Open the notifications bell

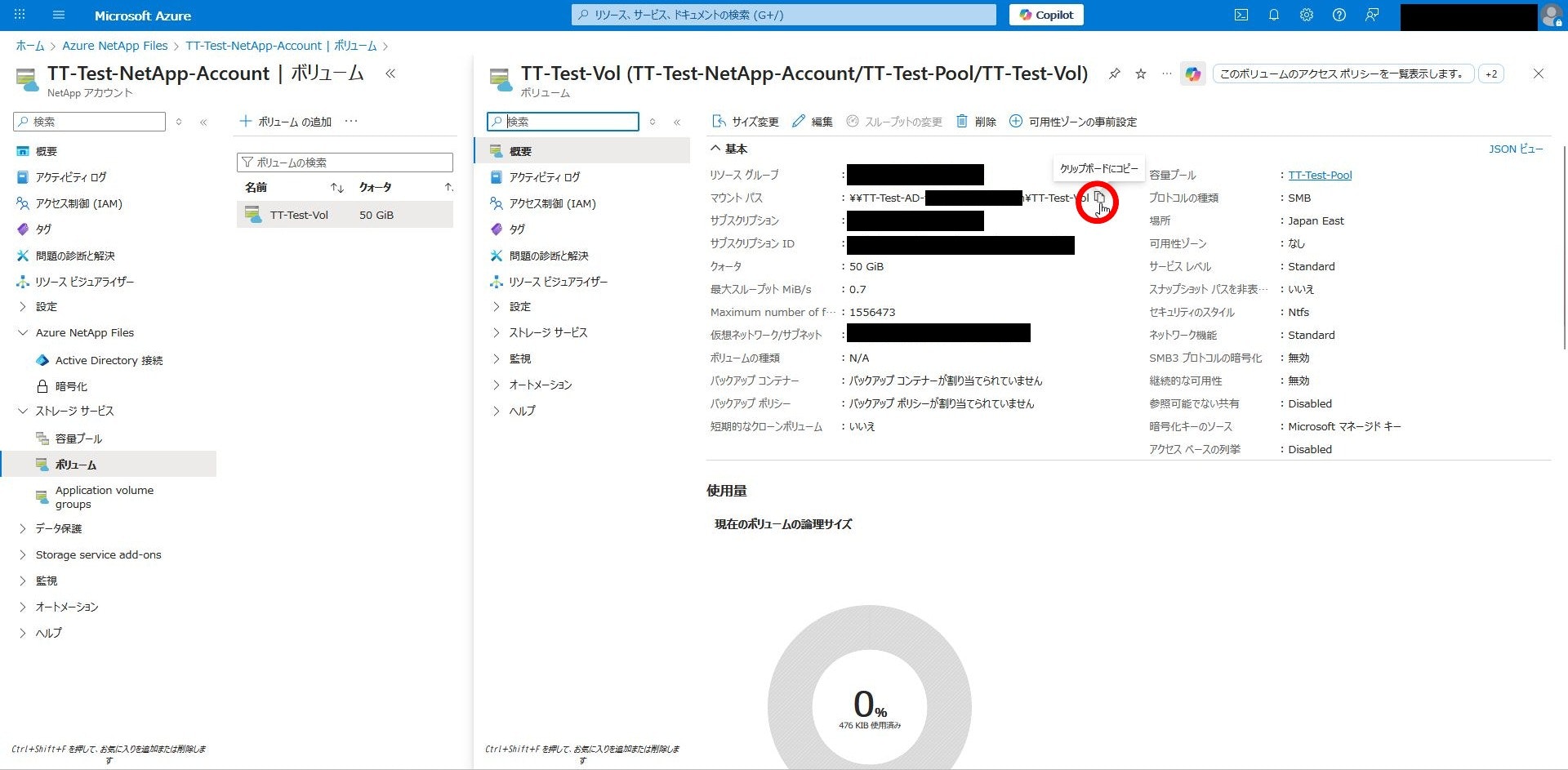[1274, 15]
